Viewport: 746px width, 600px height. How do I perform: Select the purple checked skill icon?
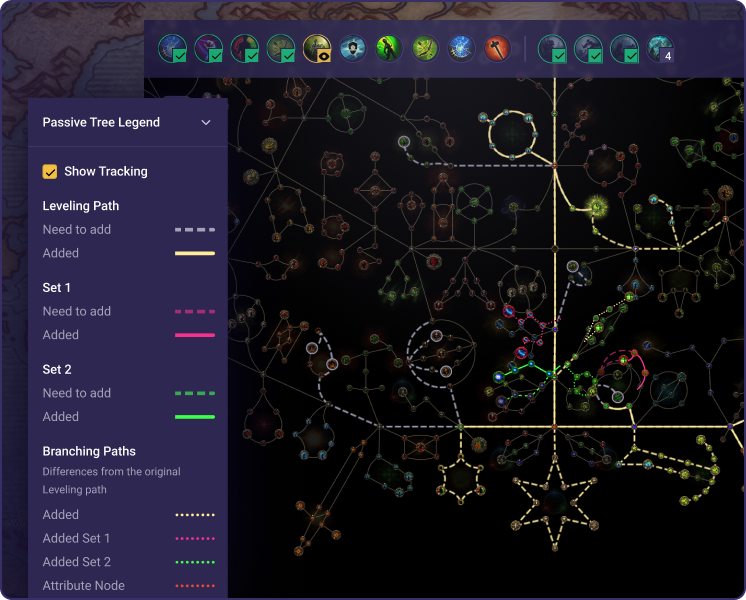tap(209, 48)
